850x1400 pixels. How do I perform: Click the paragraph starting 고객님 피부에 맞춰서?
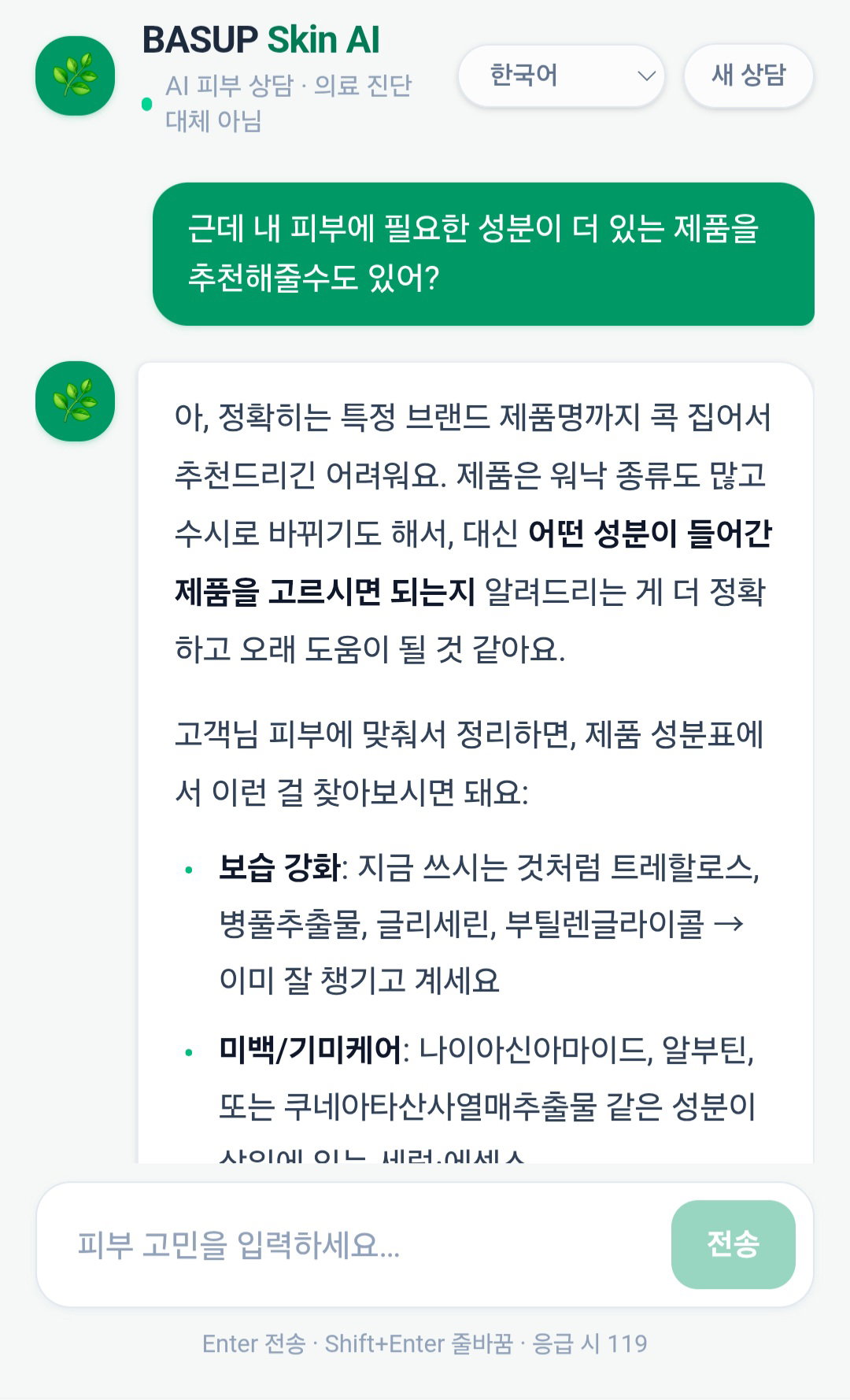coord(469,763)
